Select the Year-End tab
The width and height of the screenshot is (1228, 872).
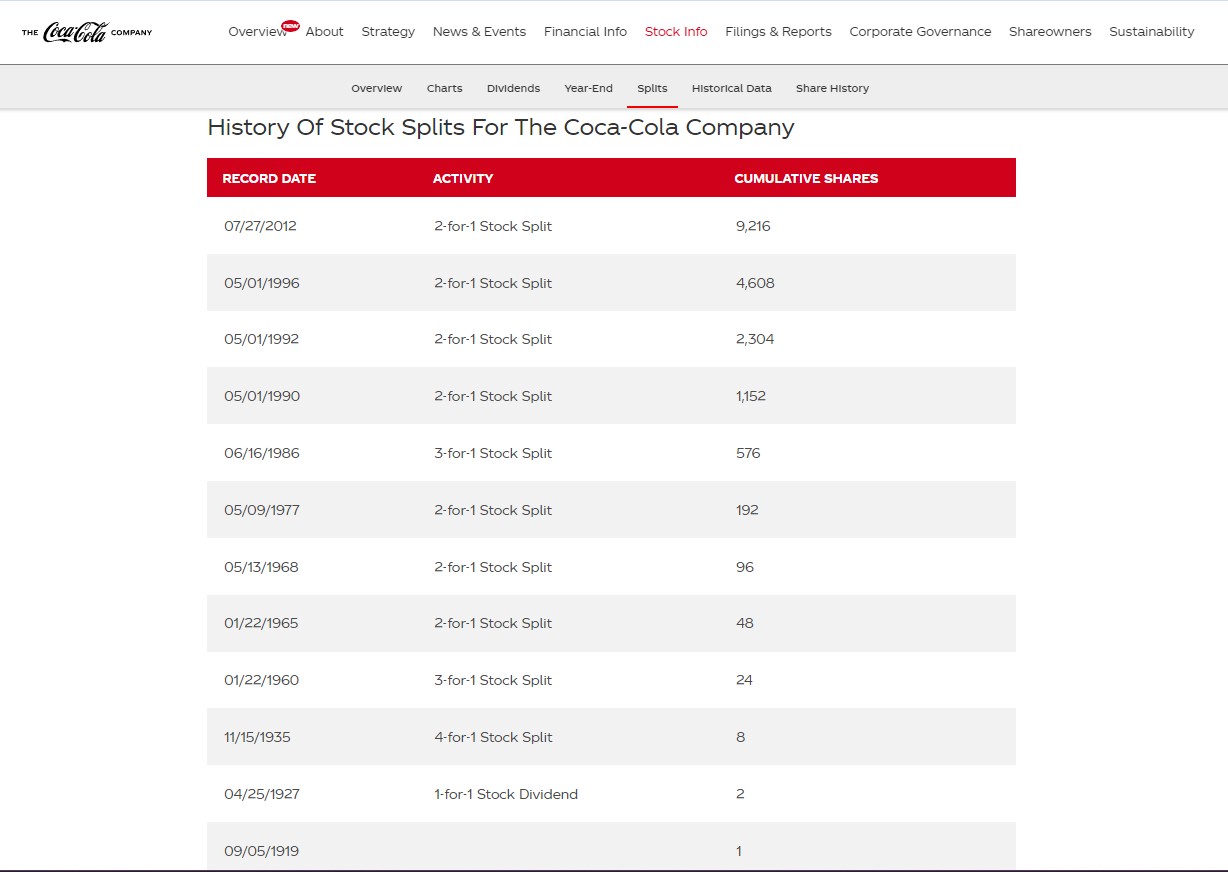[x=588, y=89]
